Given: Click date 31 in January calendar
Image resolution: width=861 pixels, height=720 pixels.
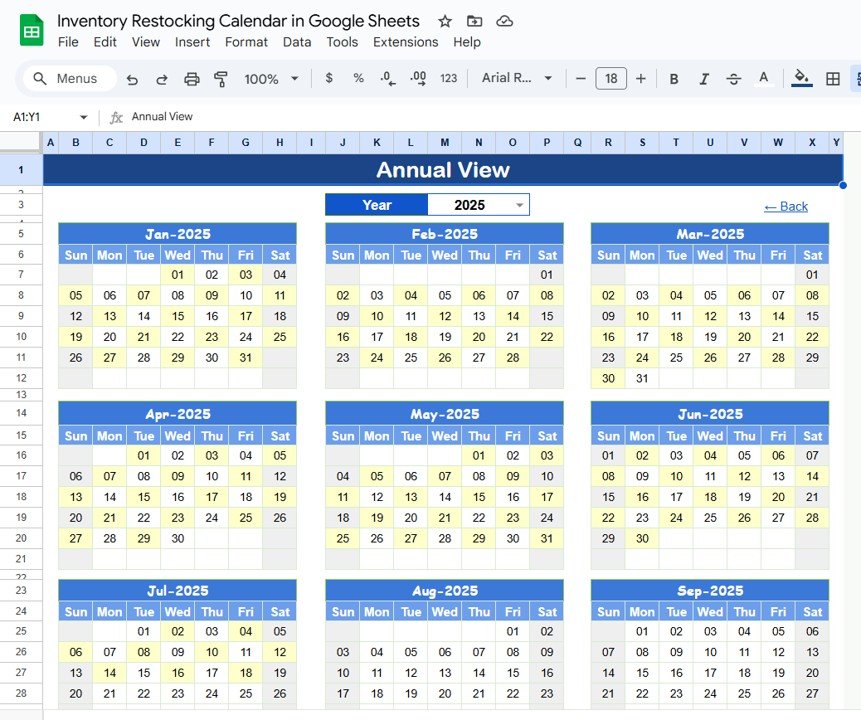Looking at the screenshot, I should coord(245,358).
